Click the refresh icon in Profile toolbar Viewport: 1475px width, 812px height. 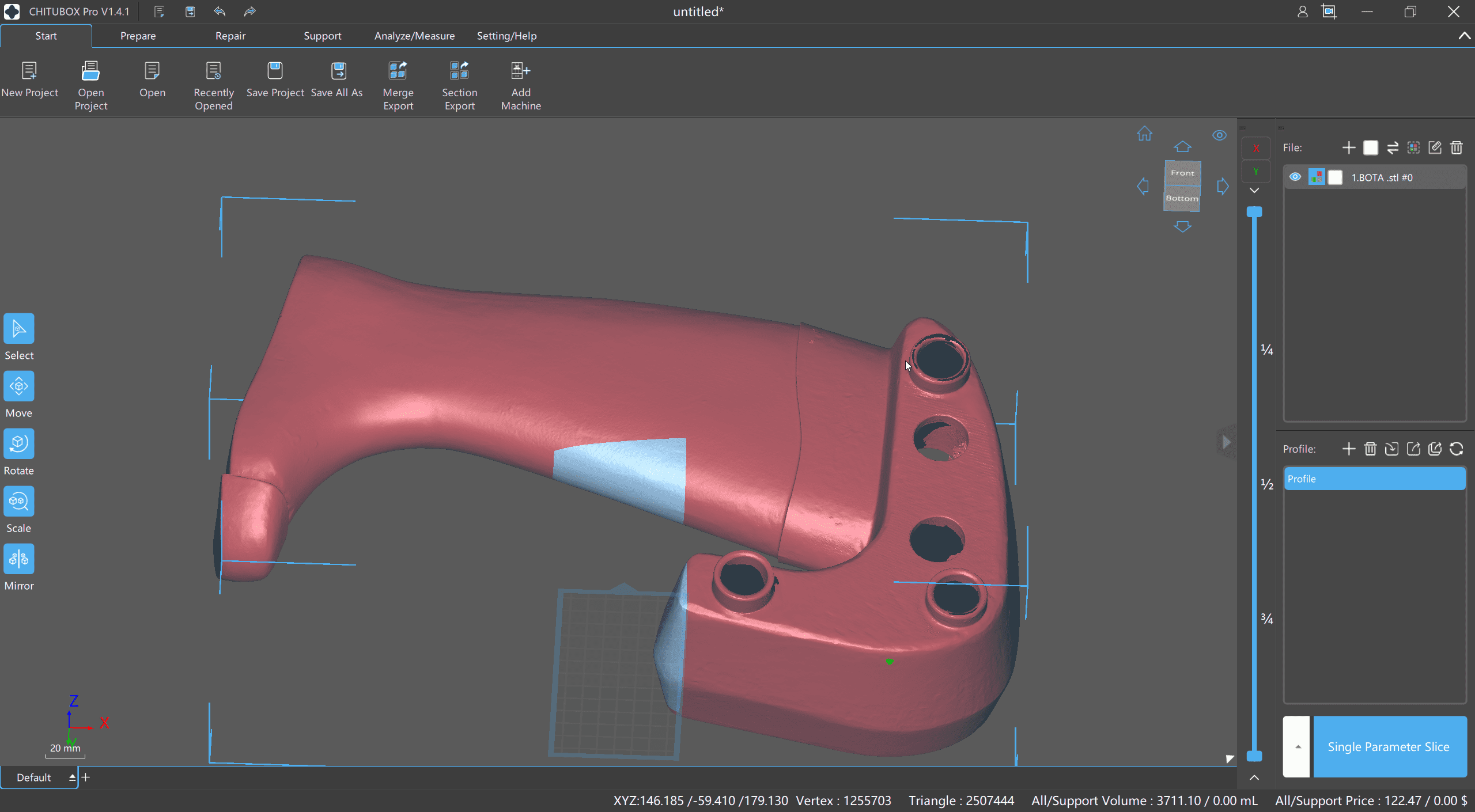coord(1457,449)
